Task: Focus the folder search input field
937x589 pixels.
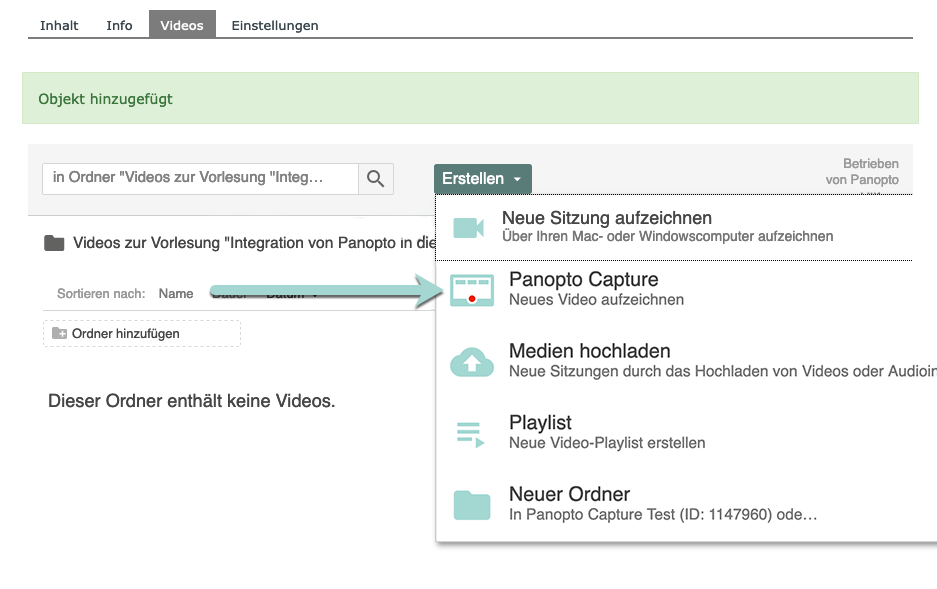Action: (200, 179)
